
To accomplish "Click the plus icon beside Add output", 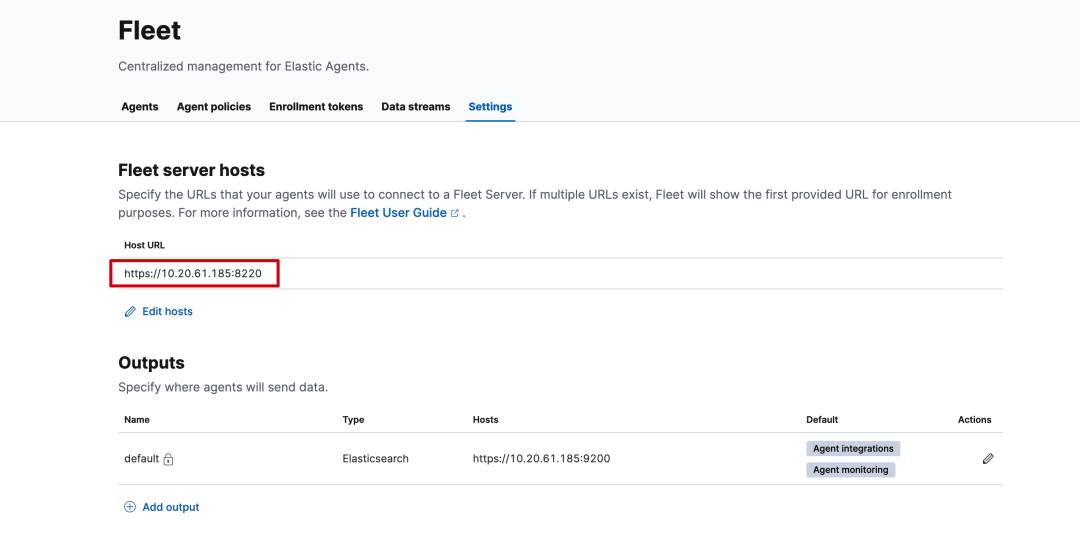I will 130,507.
